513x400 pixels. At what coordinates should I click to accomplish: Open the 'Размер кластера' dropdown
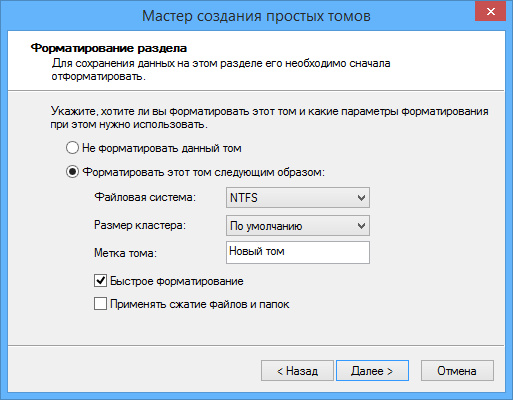click(298, 226)
